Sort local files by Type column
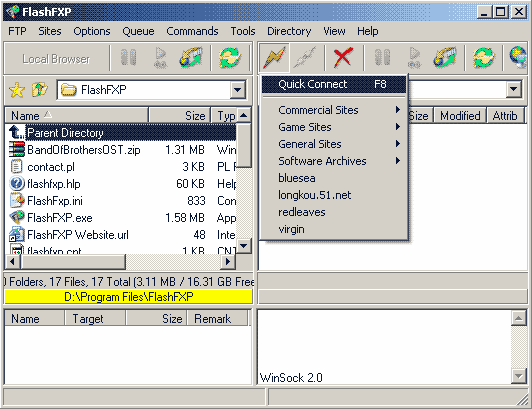The height and width of the screenshot is (409, 532). [224, 115]
